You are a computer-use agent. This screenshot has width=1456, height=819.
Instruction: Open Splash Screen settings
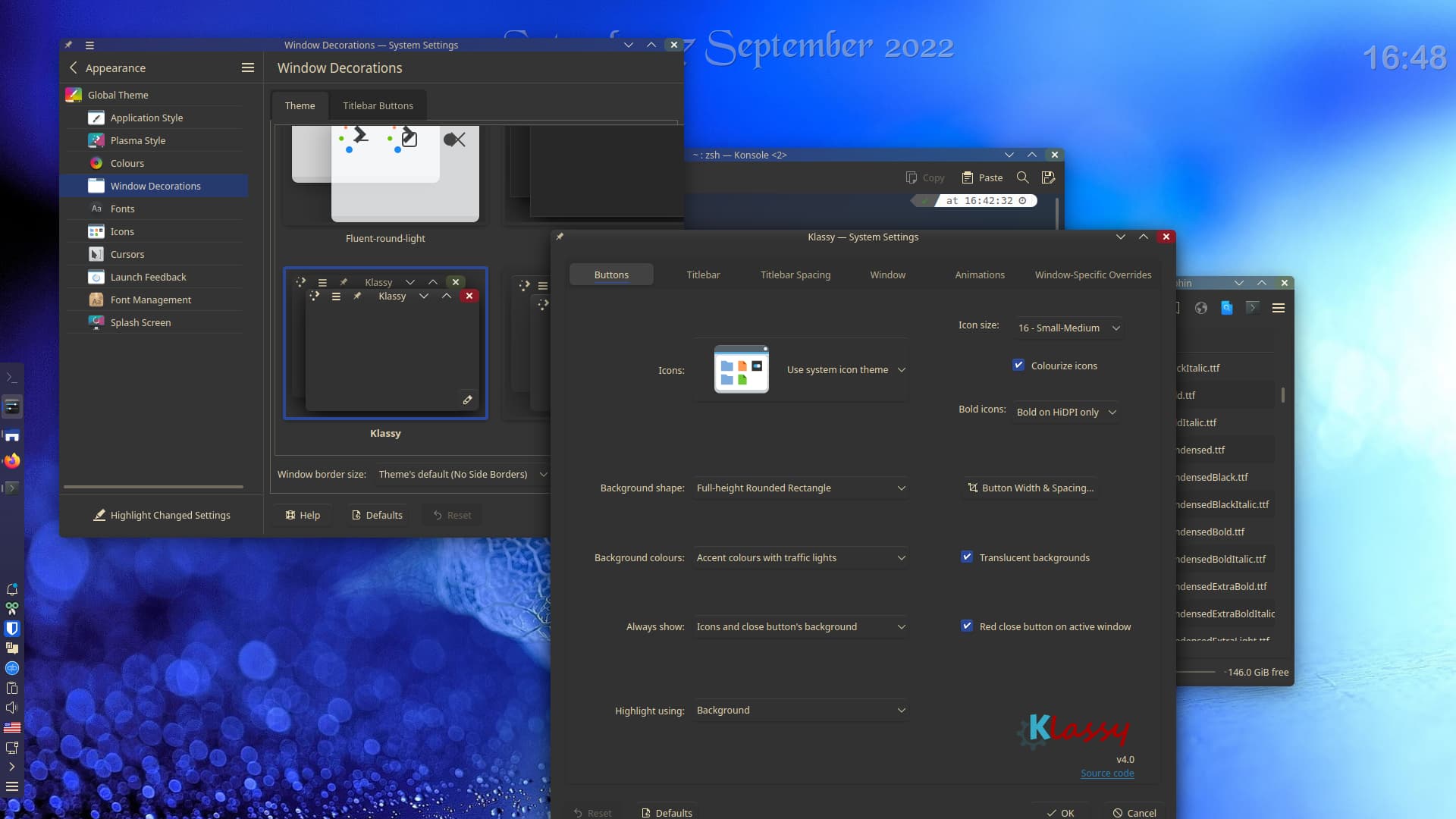coord(154,322)
